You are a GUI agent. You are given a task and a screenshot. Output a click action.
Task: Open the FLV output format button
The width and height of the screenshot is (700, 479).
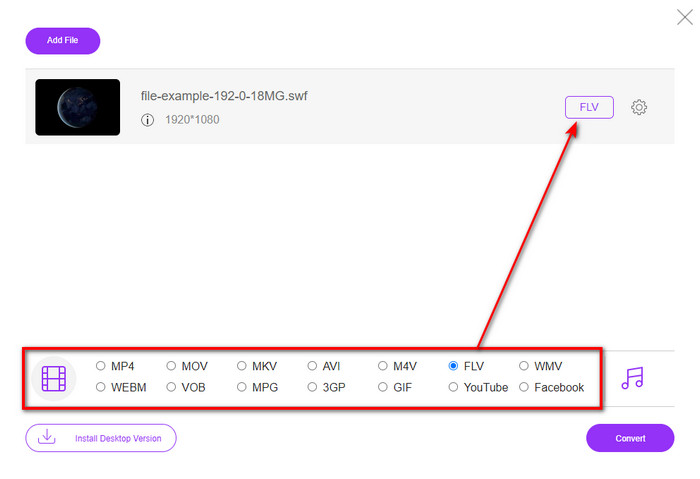(589, 107)
